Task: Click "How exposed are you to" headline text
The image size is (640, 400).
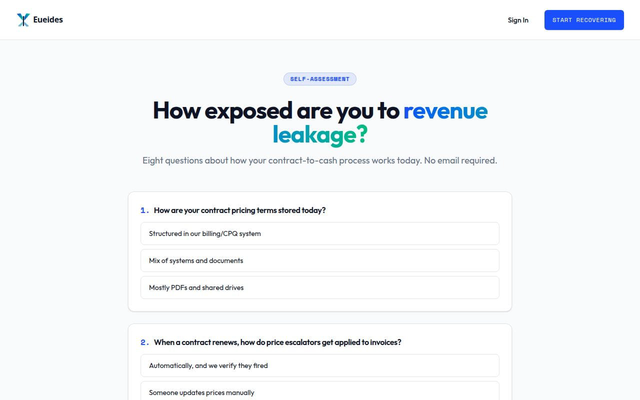Action: (276, 111)
